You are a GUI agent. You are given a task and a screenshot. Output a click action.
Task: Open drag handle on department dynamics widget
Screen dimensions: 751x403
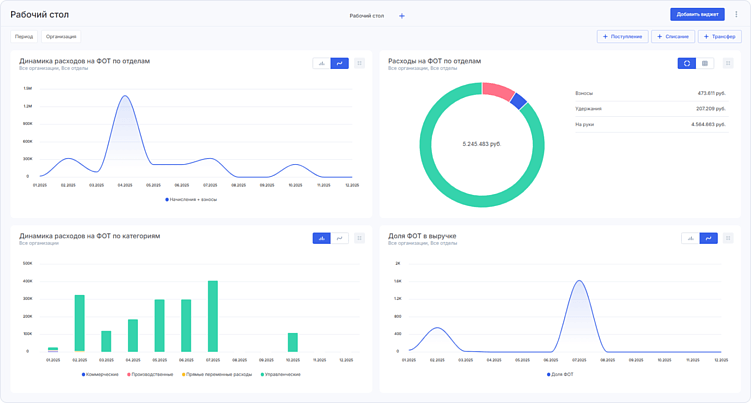360,63
